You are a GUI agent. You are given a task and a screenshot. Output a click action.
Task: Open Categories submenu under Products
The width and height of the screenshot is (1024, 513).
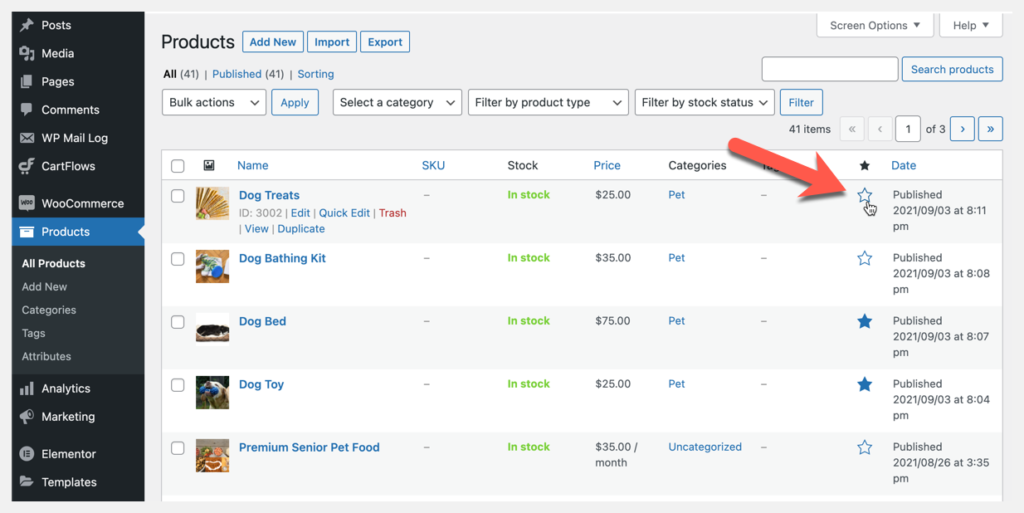pos(49,310)
